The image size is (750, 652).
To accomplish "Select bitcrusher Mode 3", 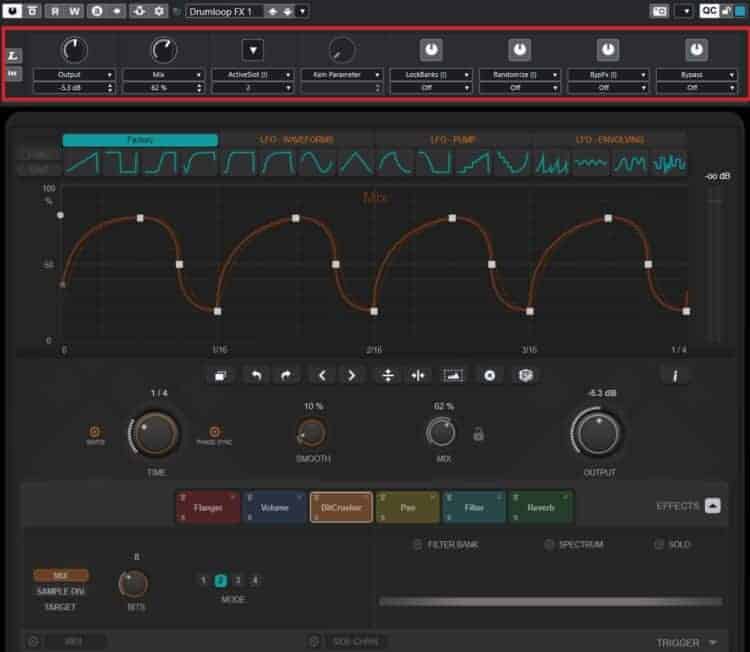I will coord(237,580).
